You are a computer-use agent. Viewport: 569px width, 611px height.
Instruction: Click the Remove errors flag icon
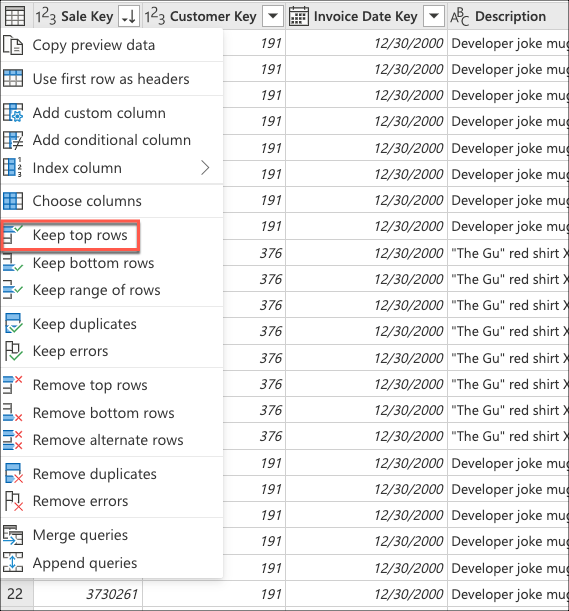(14, 501)
